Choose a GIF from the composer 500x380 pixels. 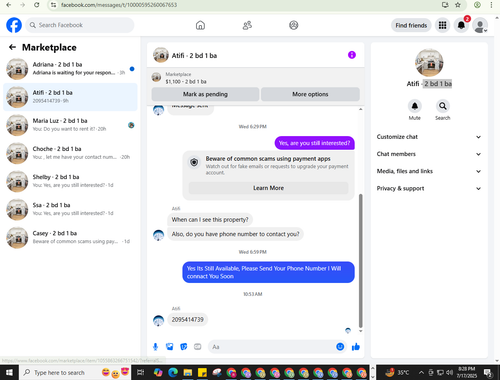[x=198, y=347]
